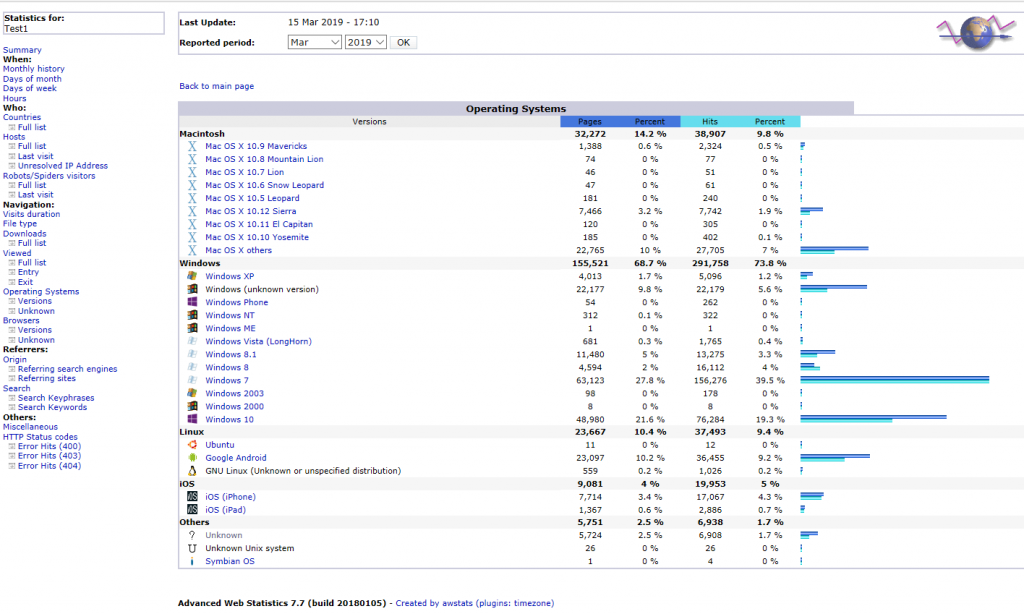The width and height of the screenshot is (1024, 614).
Task: Open Browsers sidebar link
Action: 21,321
